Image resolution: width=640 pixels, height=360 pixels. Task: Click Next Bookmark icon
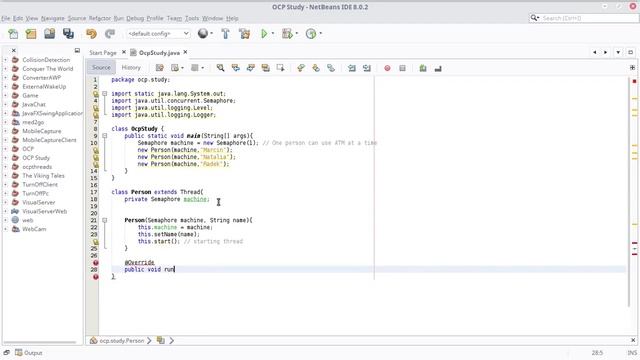coord(316,68)
